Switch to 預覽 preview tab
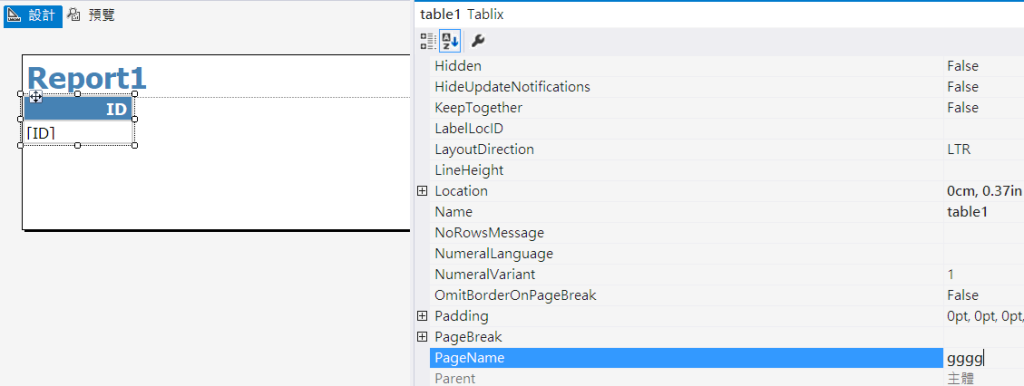 point(91,15)
